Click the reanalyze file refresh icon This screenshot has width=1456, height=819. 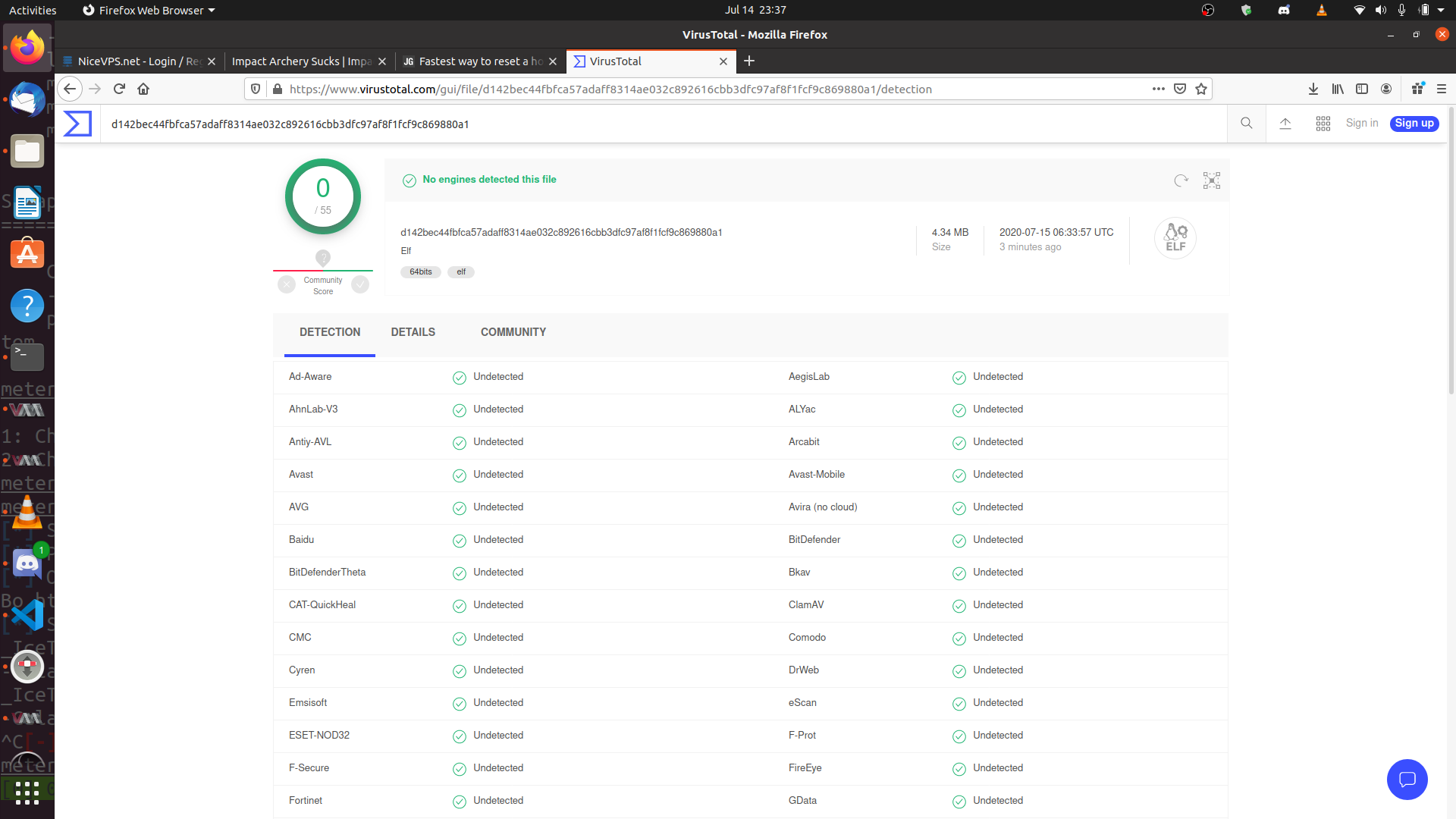pyautogui.click(x=1181, y=180)
